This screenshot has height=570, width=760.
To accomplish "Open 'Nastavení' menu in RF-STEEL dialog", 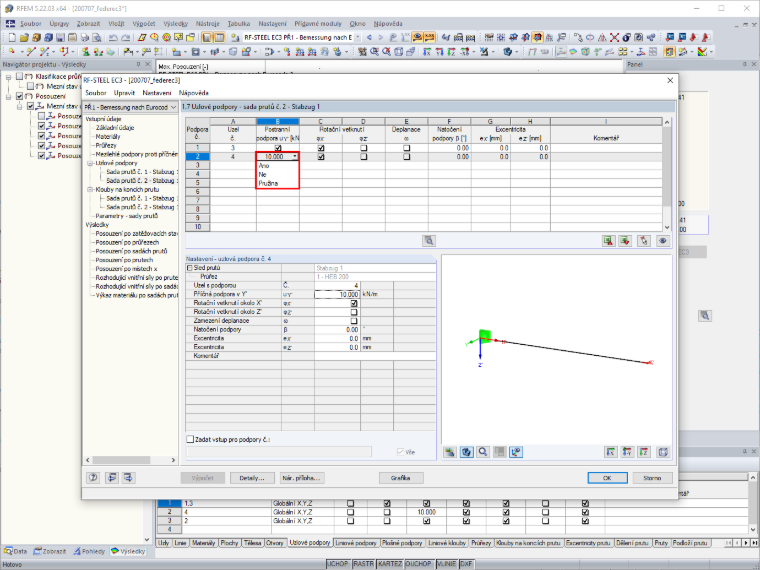I will (157, 93).
